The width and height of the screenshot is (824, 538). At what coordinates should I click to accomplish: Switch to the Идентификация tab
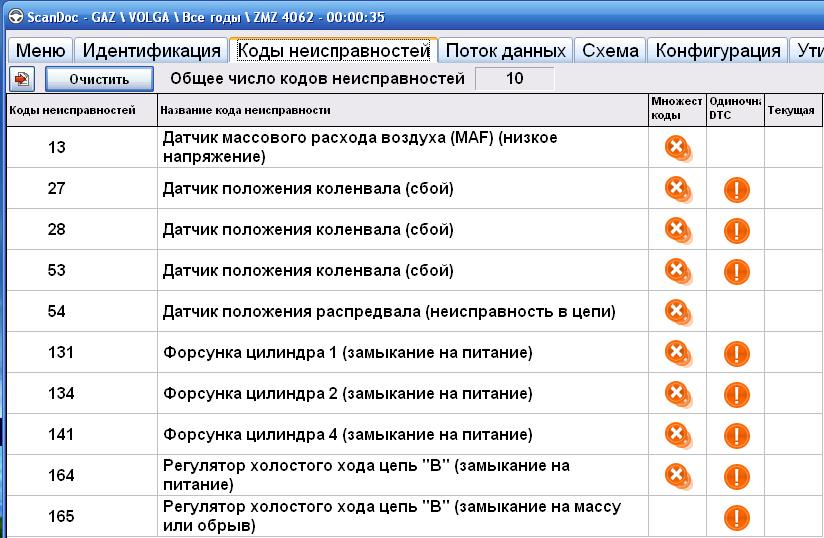pyautogui.click(x=151, y=50)
